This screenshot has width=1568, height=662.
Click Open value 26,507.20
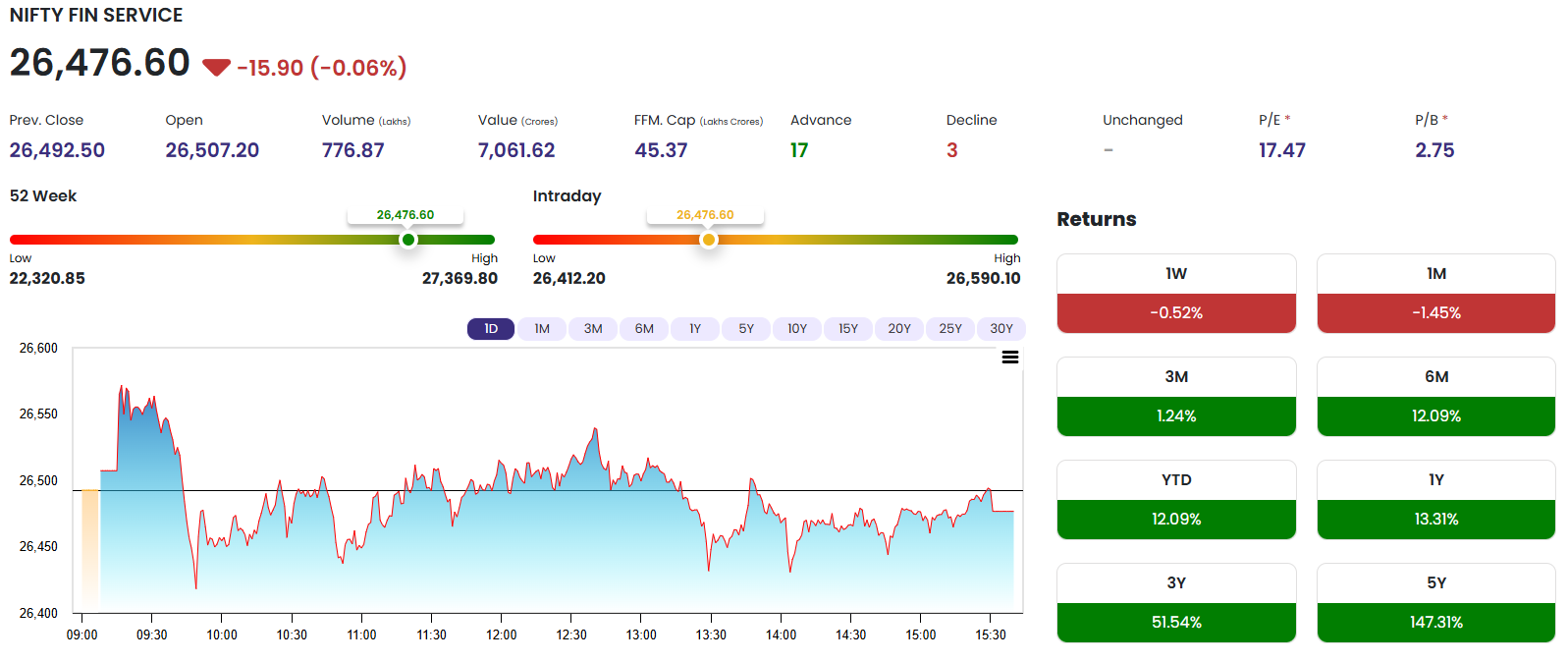click(x=212, y=150)
